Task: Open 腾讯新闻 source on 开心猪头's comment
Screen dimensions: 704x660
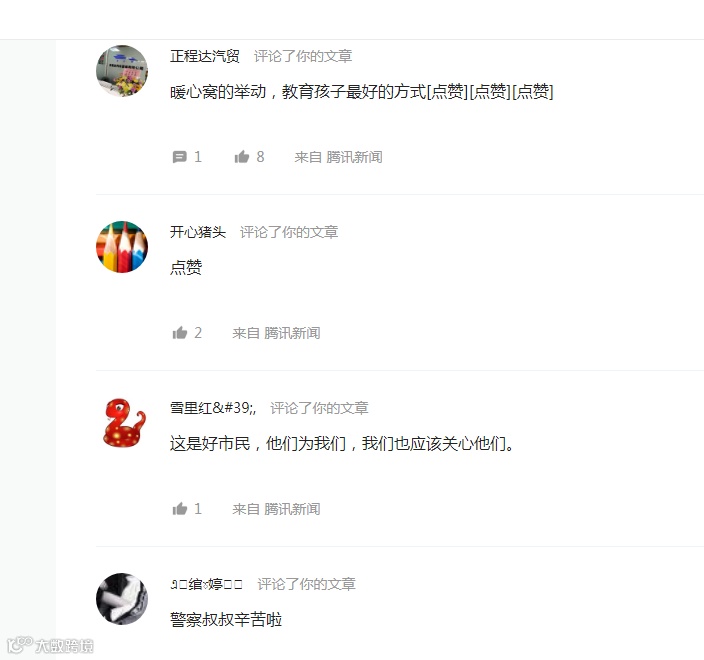Action: [292, 333]
